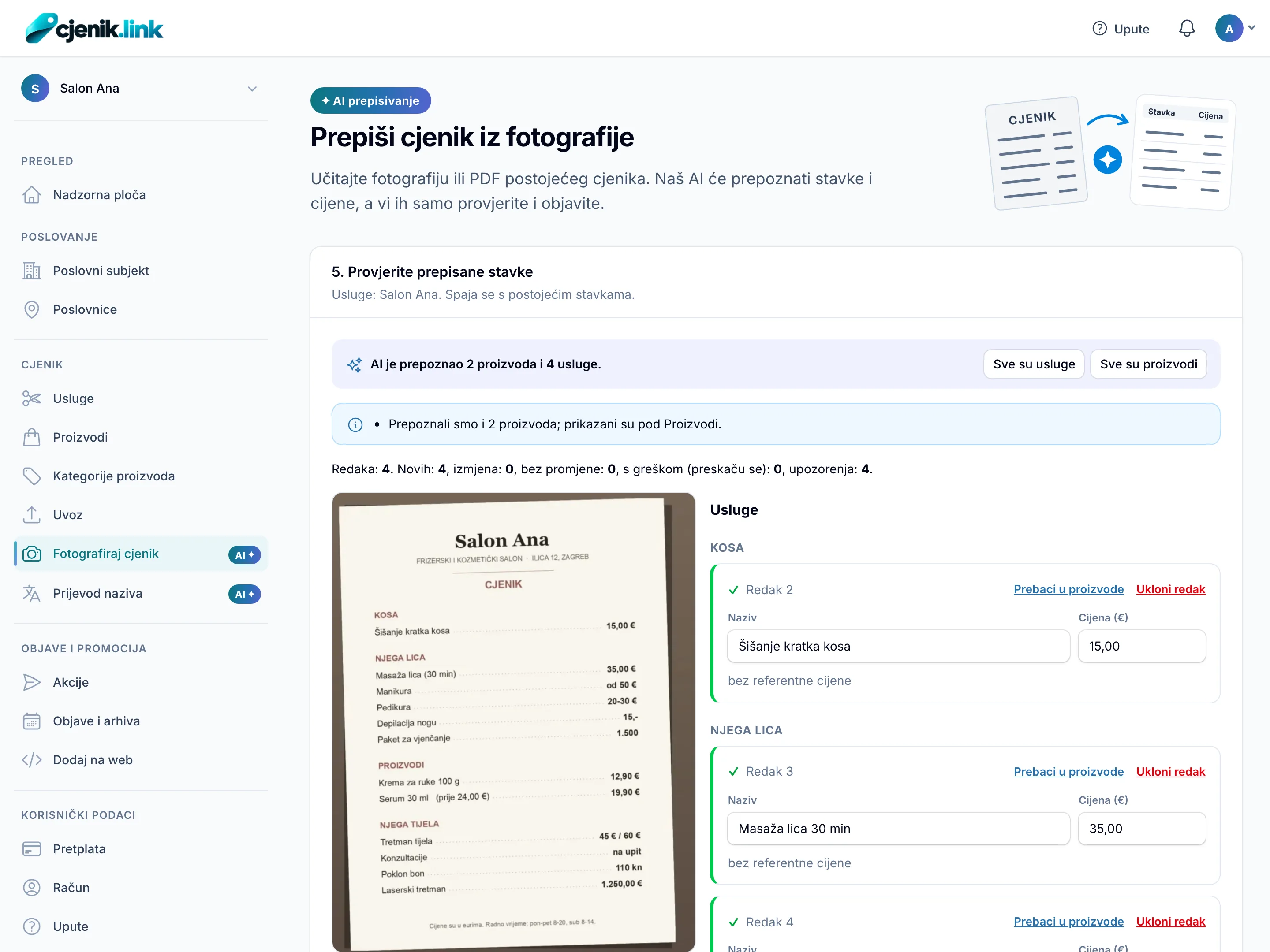Open the notifications bell
Image resolution: width=1270 pixels, height=952 pixels.
coord(1186,29)
